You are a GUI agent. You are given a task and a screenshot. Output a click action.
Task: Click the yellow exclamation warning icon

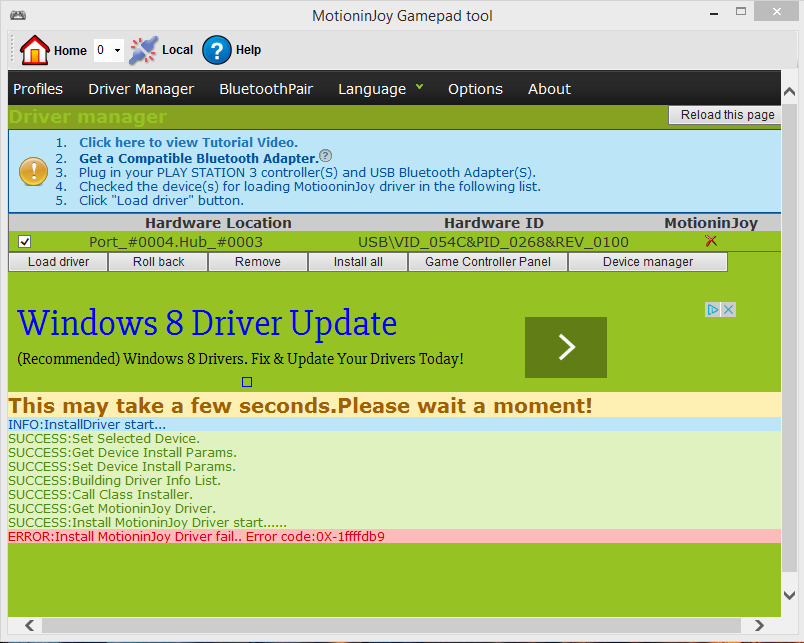[33, 171]
